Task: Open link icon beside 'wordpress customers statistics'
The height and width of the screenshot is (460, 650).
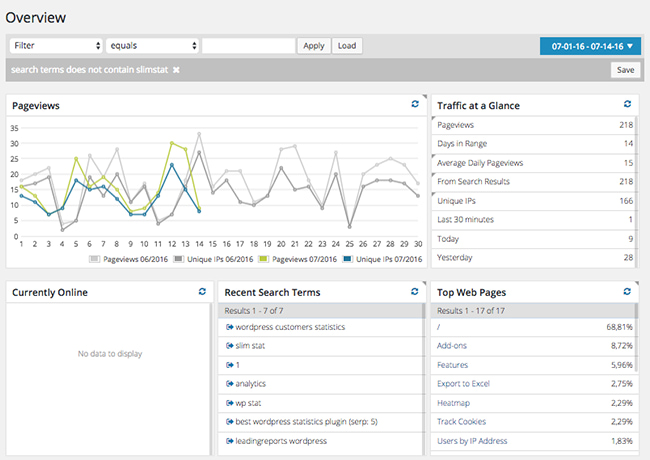Action: pos(229,327)
